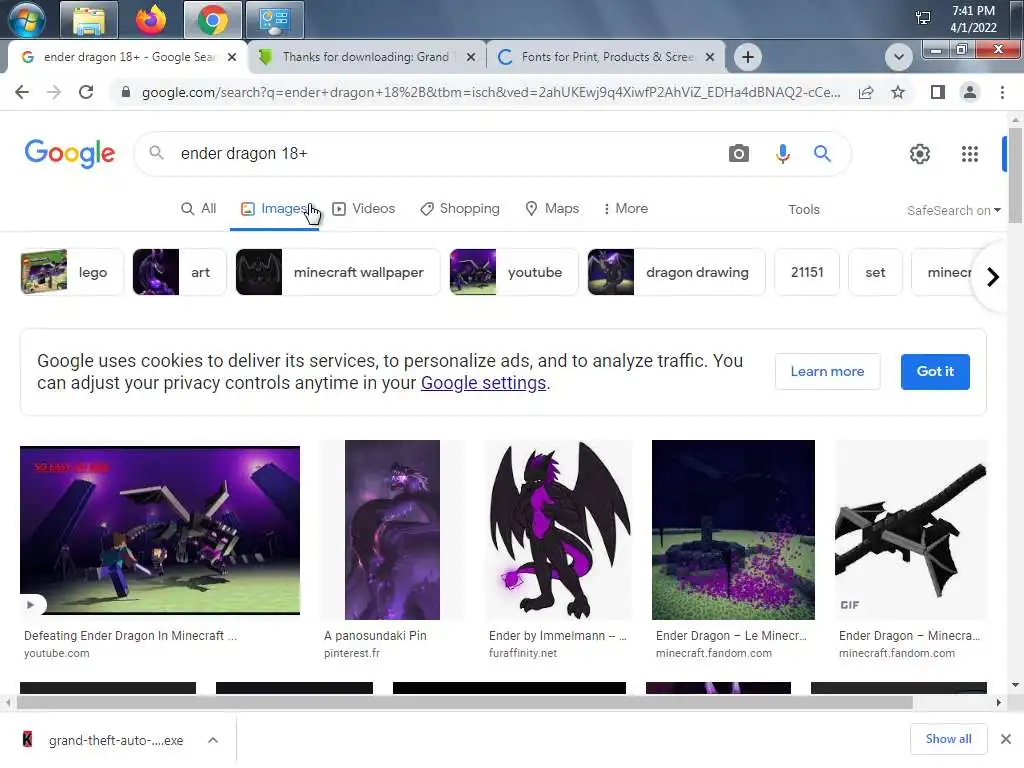Open the Shopping results tab
Image resolution: width=1024 pixels, height=768 pixels.
460,208
